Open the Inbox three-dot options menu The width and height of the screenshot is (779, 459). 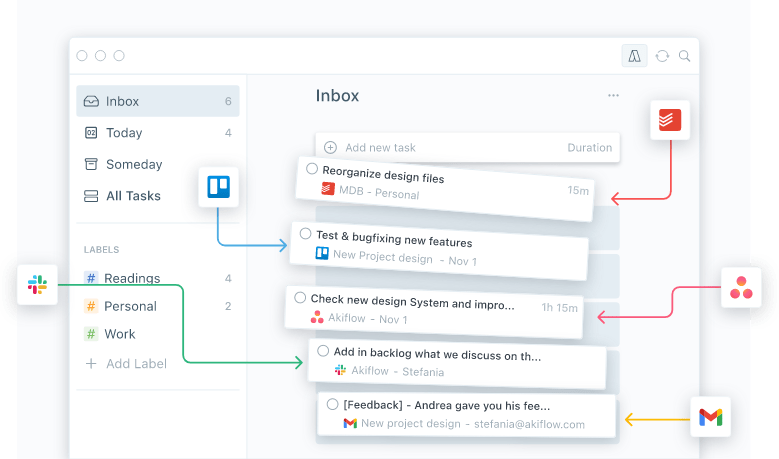pos(613,96)
